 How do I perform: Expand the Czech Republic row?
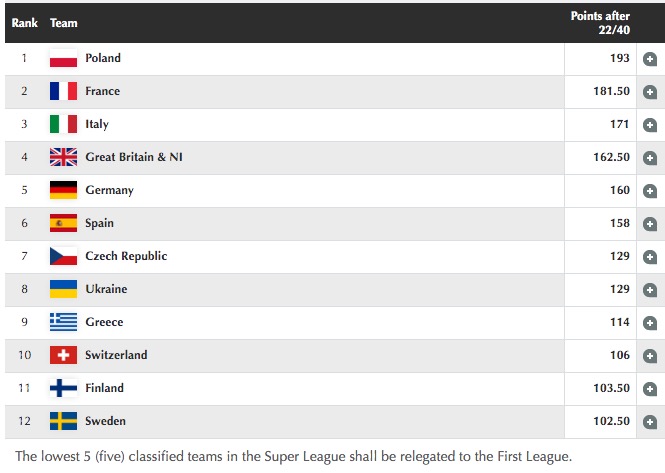click(x=650, y=257)
